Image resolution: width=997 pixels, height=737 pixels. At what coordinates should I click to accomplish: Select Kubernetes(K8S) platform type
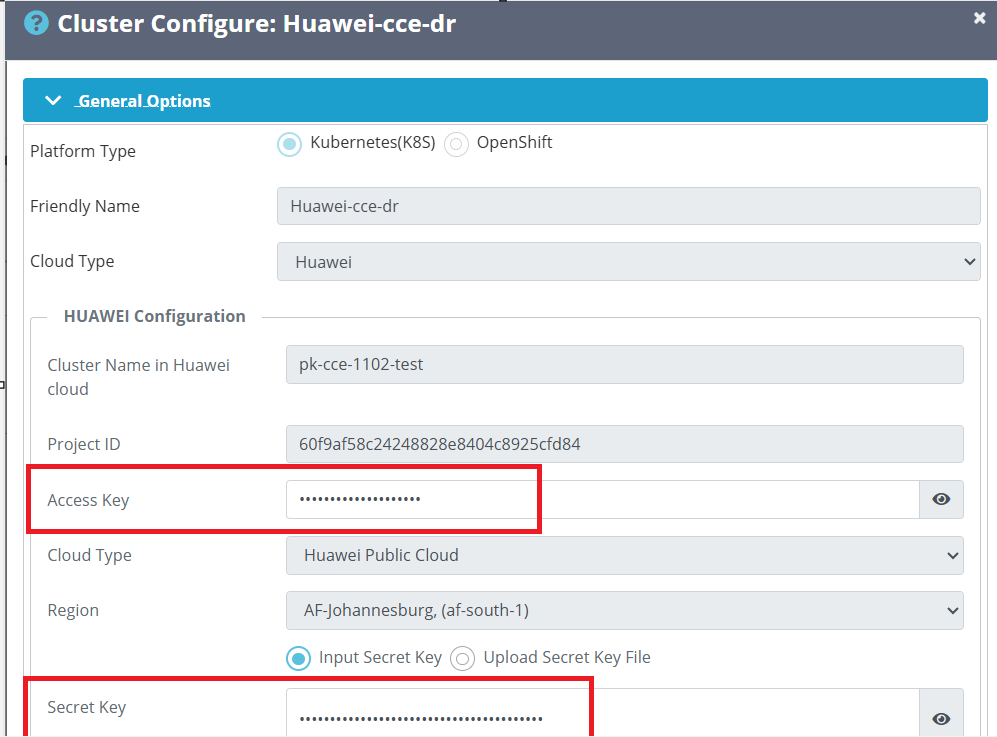tap(289, 144)
